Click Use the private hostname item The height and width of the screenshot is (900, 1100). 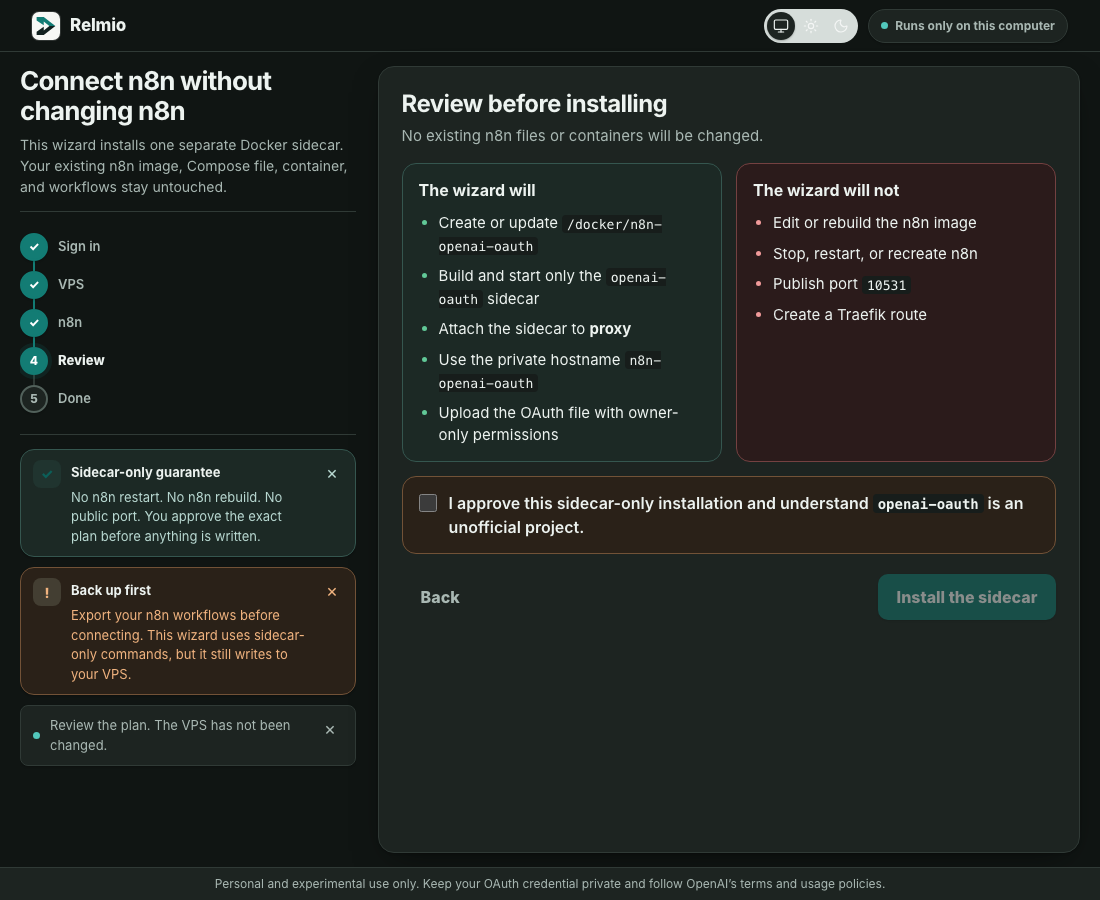(550, 372)
